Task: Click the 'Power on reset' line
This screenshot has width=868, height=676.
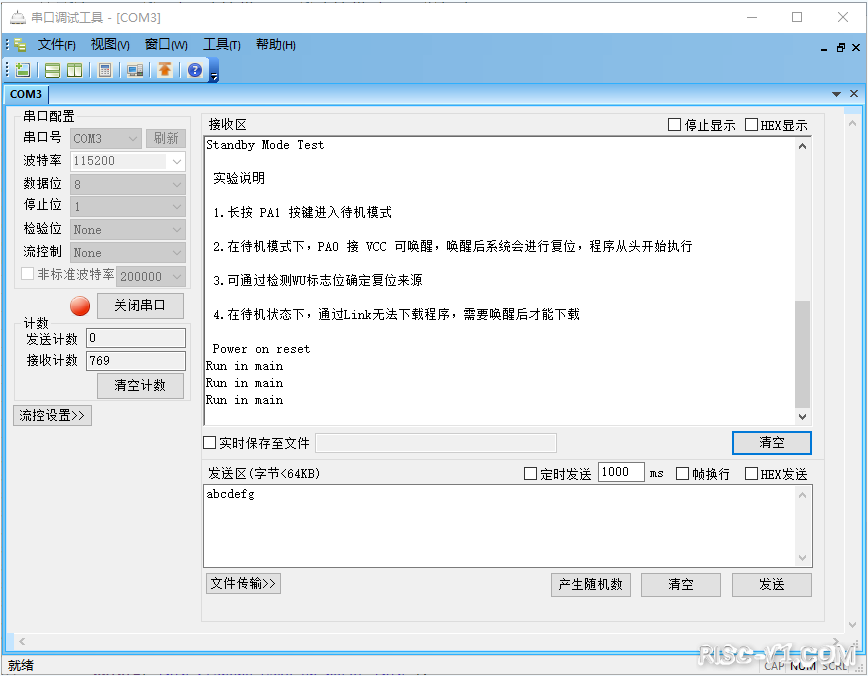Action: tap(261, 349)
